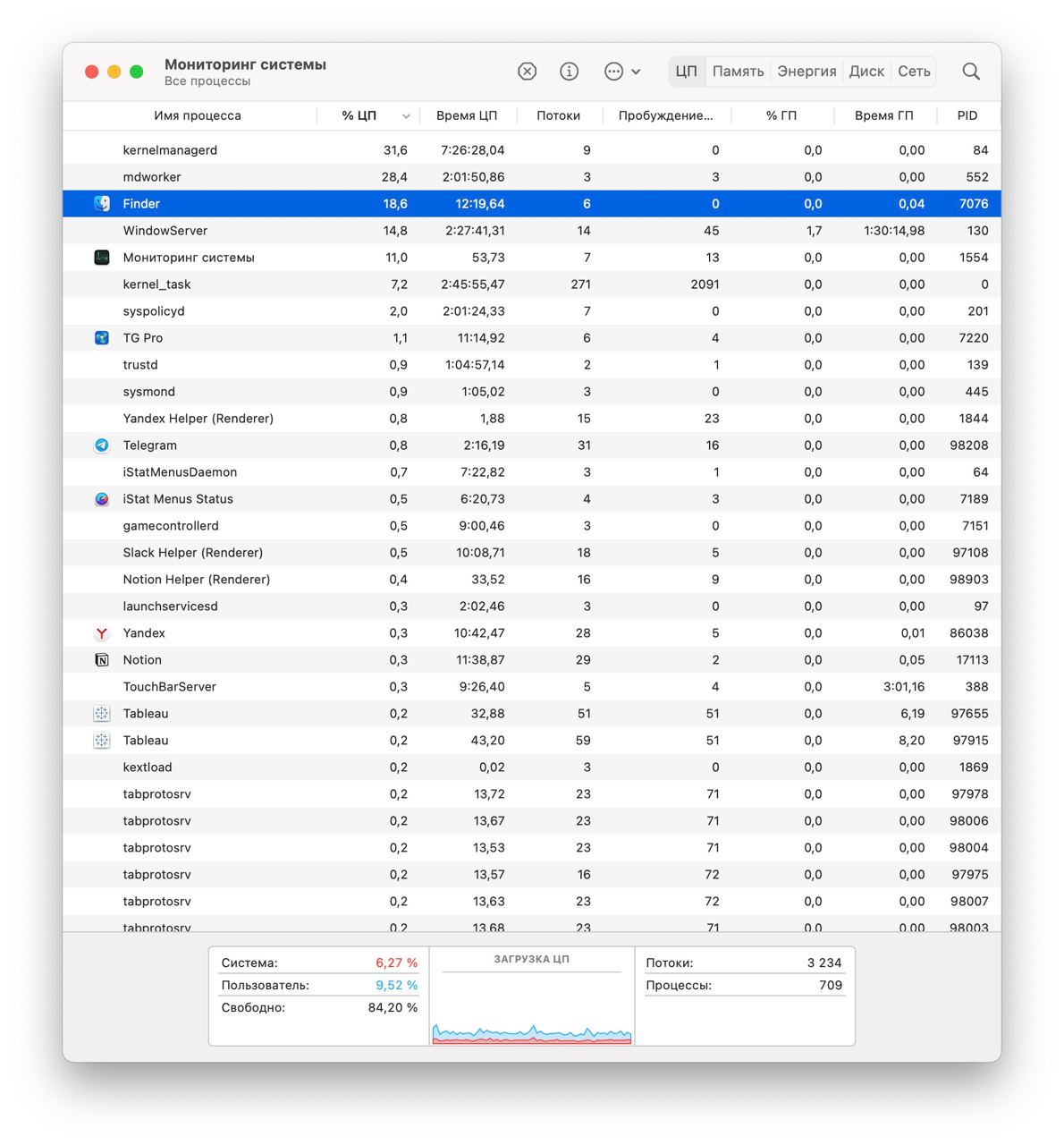Select the kernelmanagerd process row

[532, 150]
